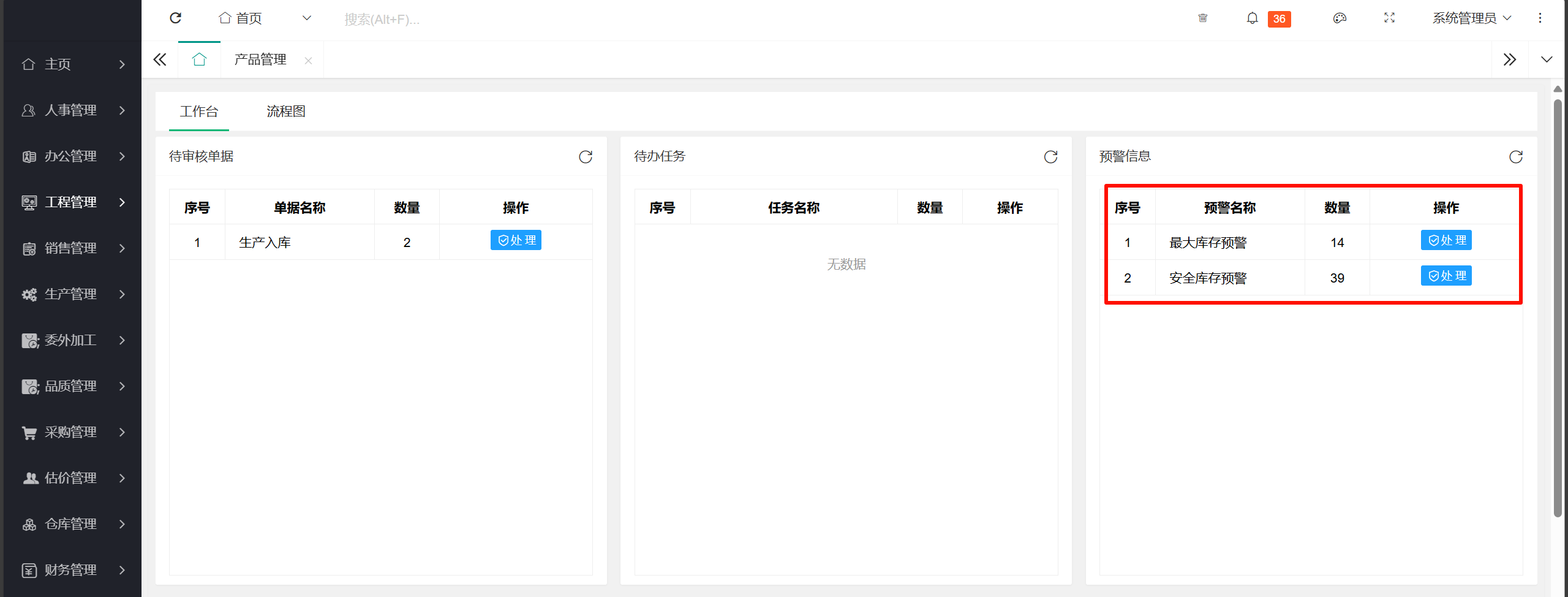Open the theme palette icon
This screenshot has height=597, width=1568.
1340,18
